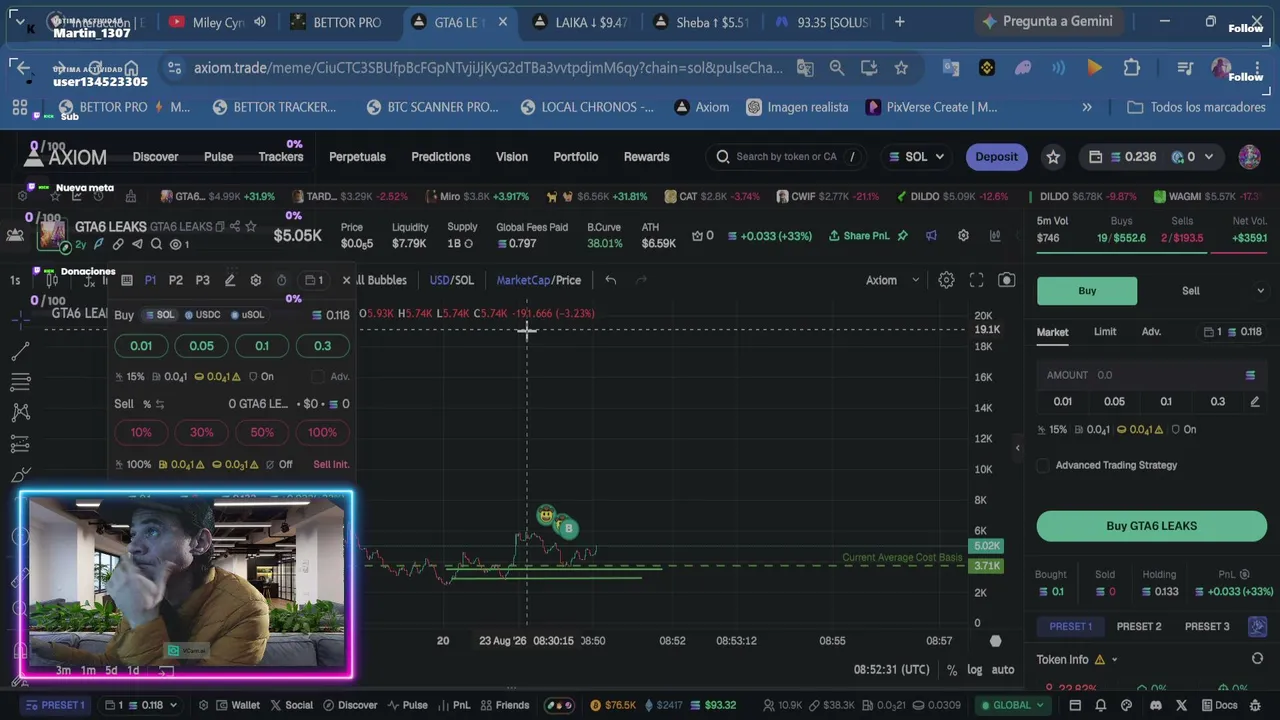Open chart settings gear beside Axiom dropdown
Image resolution: width=1280 pixels, height=720 pixels.
[x=946, y=280]
